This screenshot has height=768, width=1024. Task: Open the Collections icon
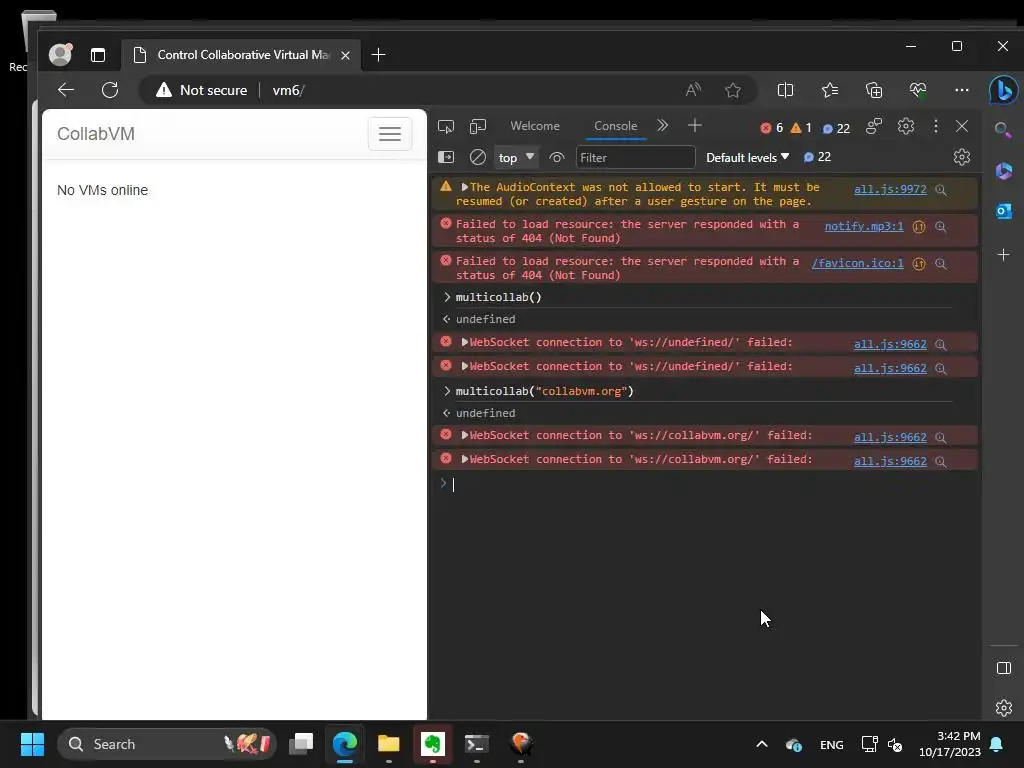pyautogui.click(x=874, y=90)
